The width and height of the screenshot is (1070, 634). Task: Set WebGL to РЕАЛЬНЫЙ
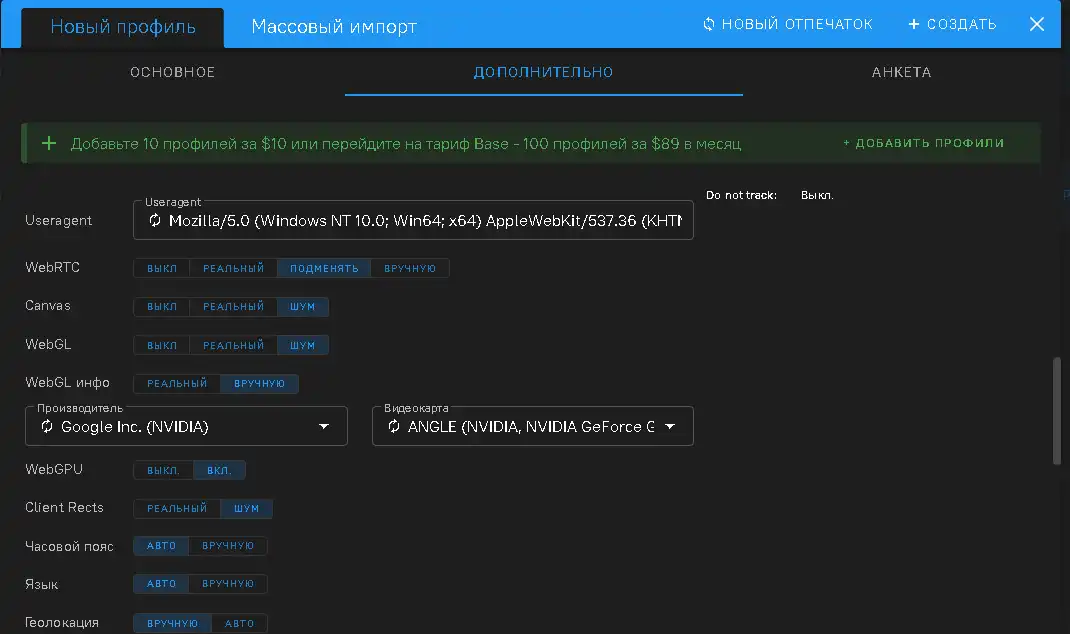tap(233, 345)
